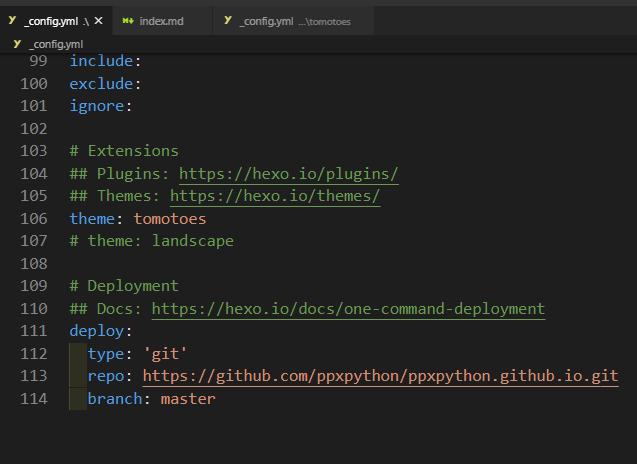Viewport: 637px width, 464px height.
Task: Click the 'deploy:' key
Action: point(101,331)
